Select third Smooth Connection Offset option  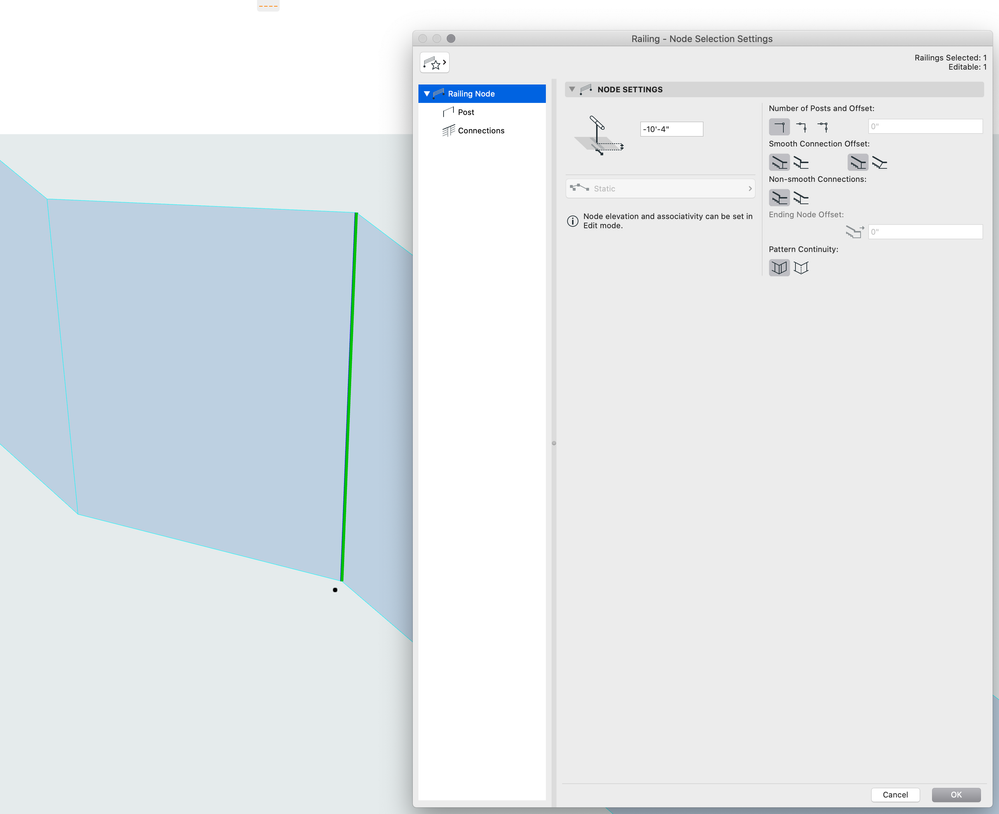[858, 162]
